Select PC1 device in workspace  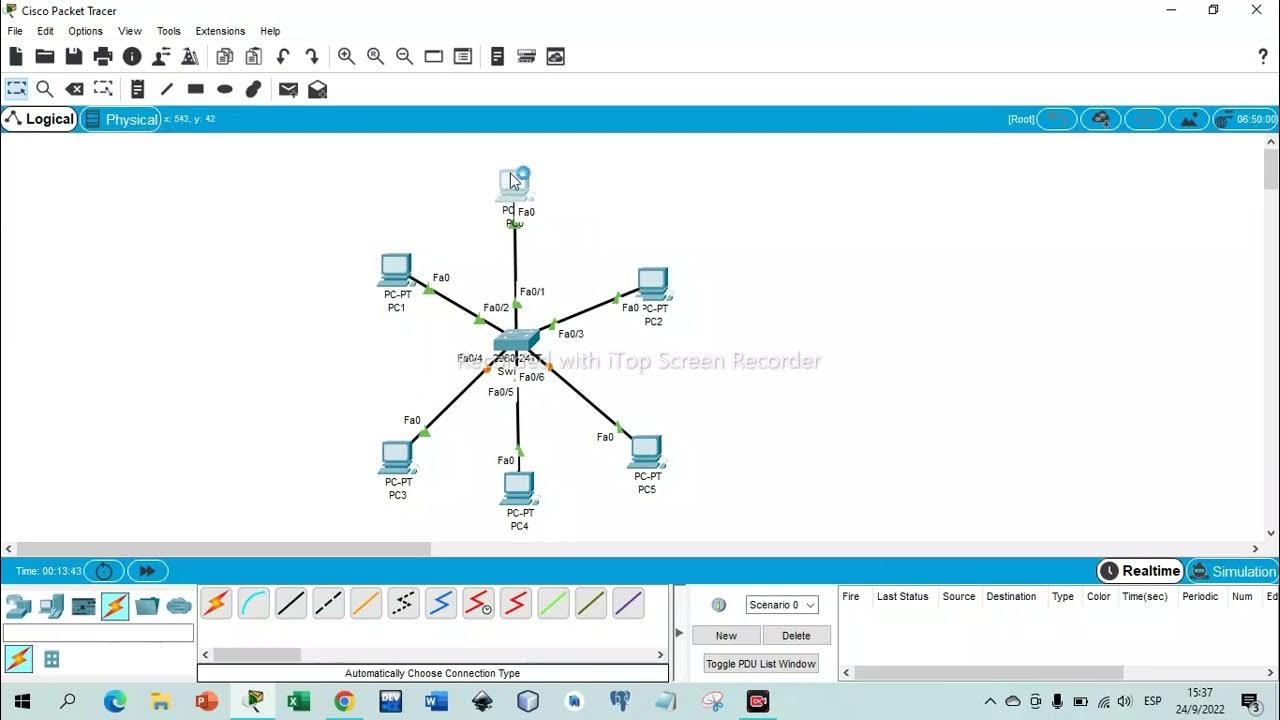pos(396,271)
